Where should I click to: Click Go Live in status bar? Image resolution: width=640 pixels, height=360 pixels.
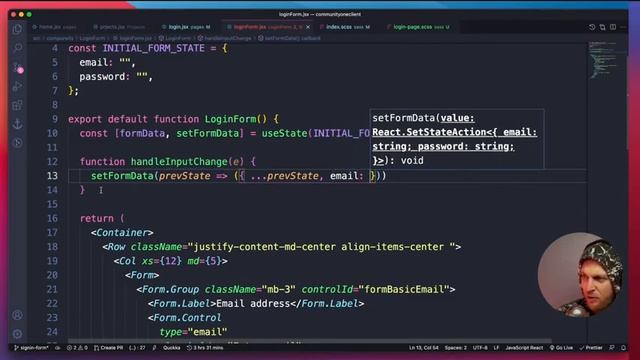coord(561,348)
